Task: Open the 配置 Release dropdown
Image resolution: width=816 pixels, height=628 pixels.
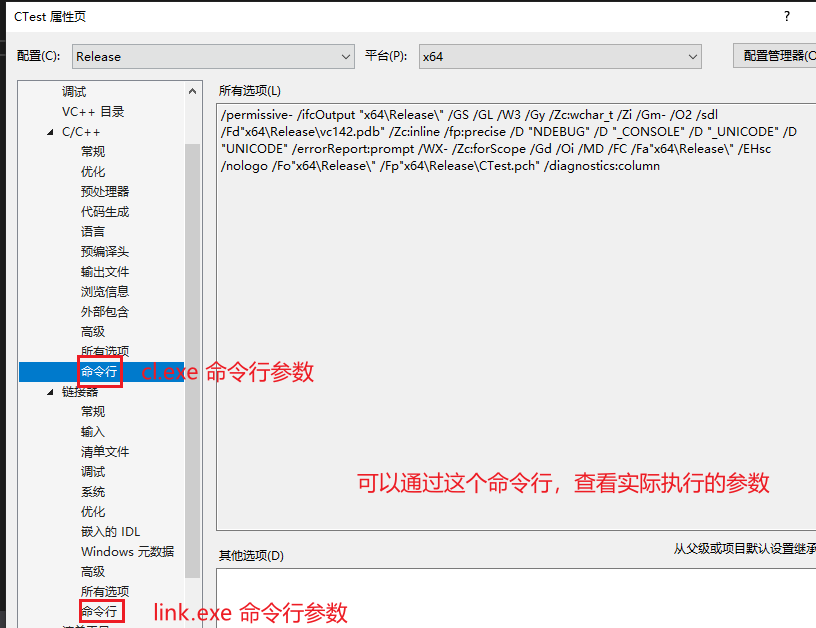Action: tap(213, 56)
